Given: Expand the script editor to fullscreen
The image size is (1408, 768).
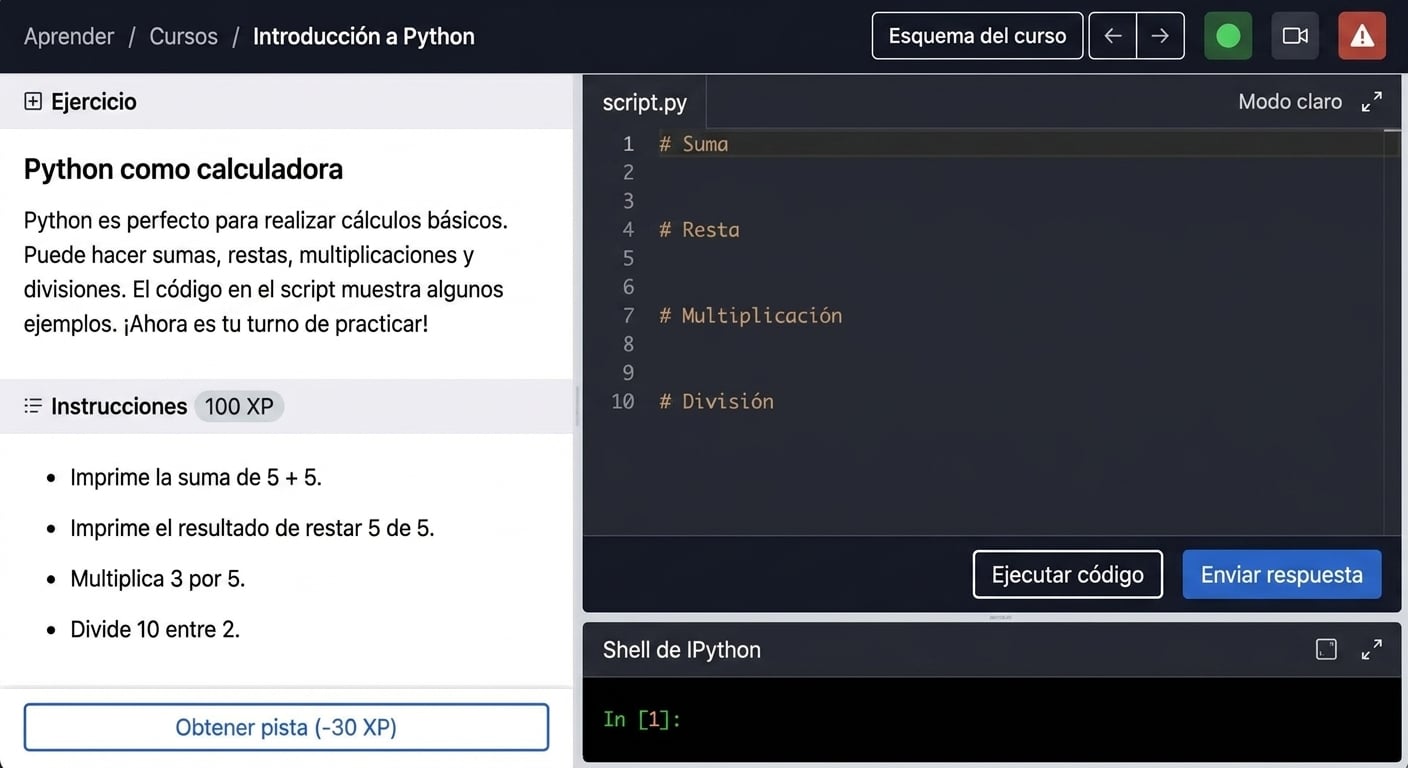Looking at the screenshot, I should [x=1372, y=101].
